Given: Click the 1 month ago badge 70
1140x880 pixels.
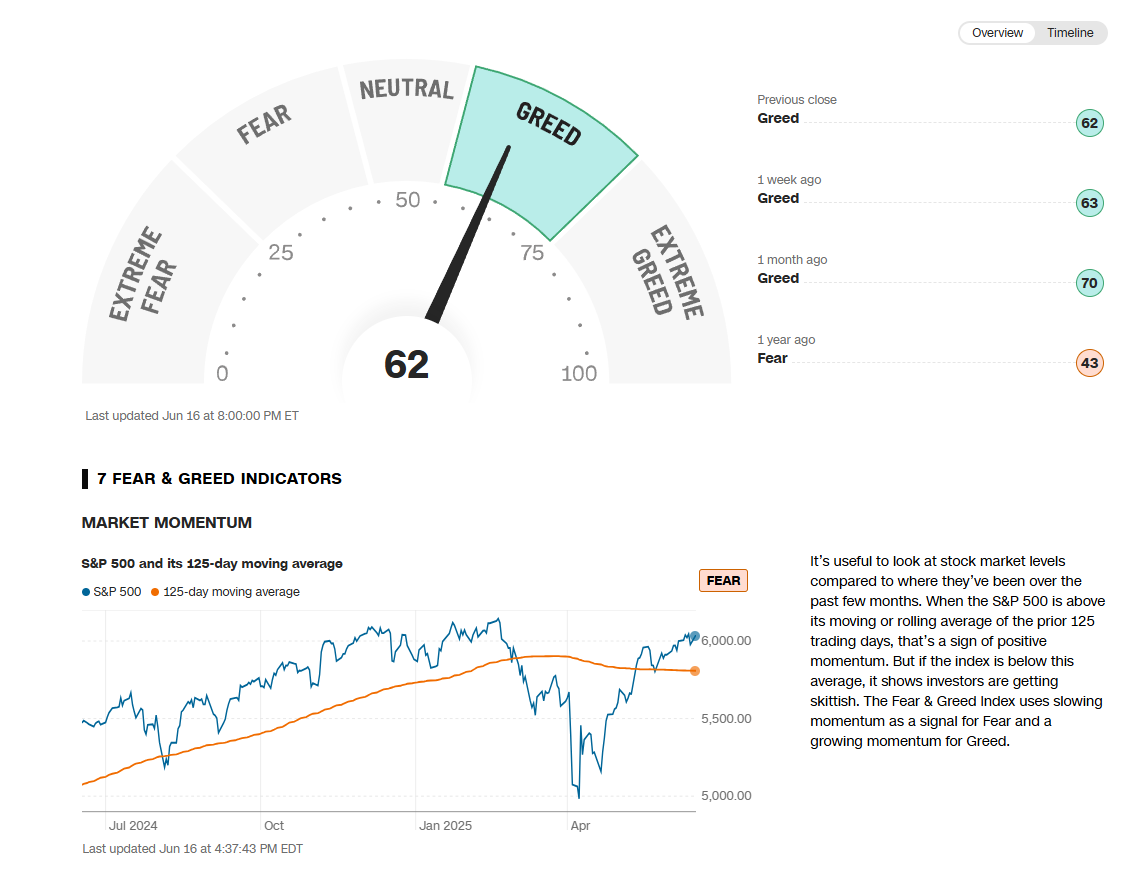Looking at the screenshot, I should point(1089,284).
